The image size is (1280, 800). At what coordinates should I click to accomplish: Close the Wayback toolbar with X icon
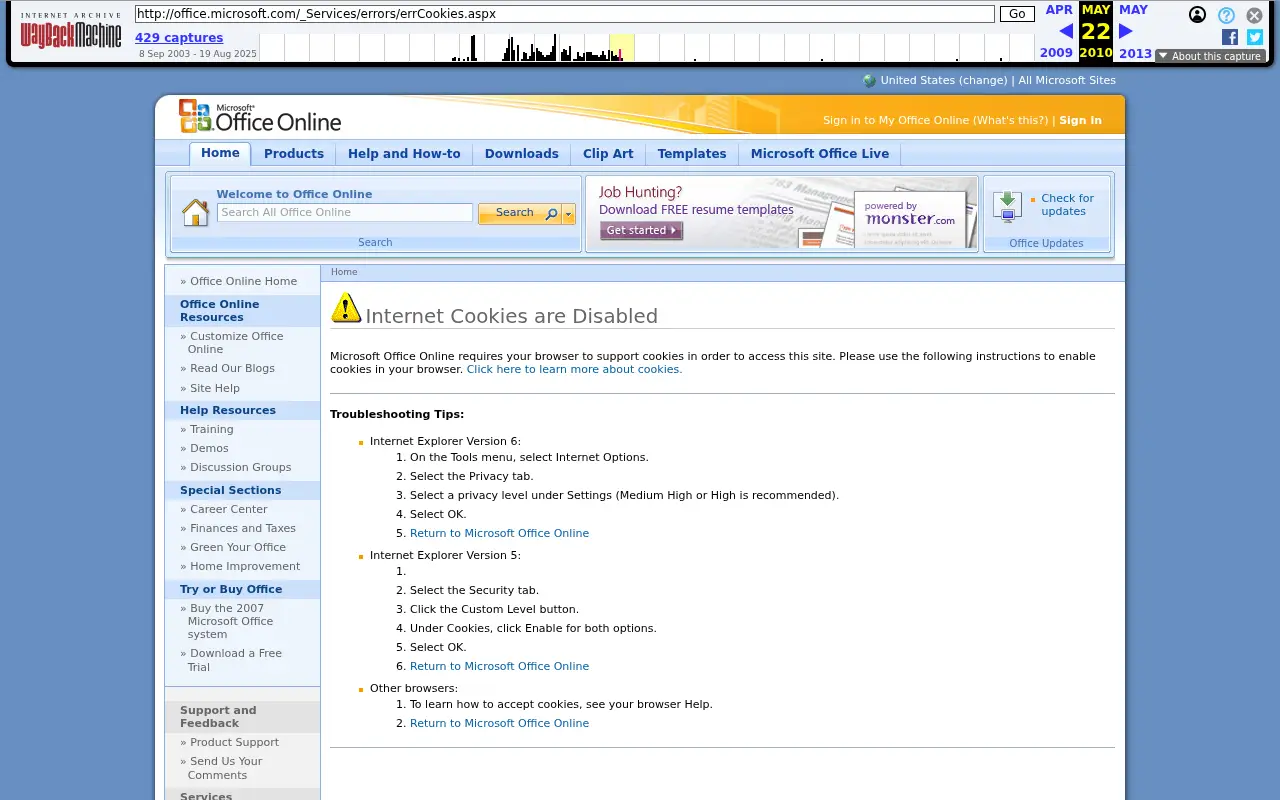(x=1254, y=15)
